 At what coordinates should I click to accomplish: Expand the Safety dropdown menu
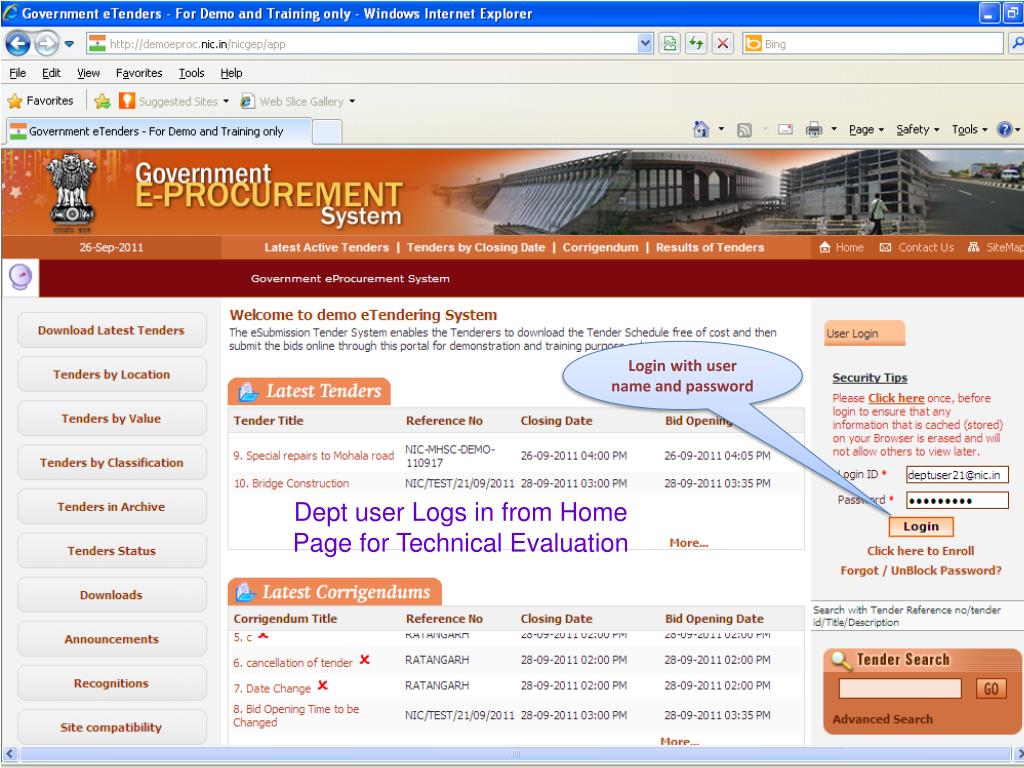click(917, 130)
